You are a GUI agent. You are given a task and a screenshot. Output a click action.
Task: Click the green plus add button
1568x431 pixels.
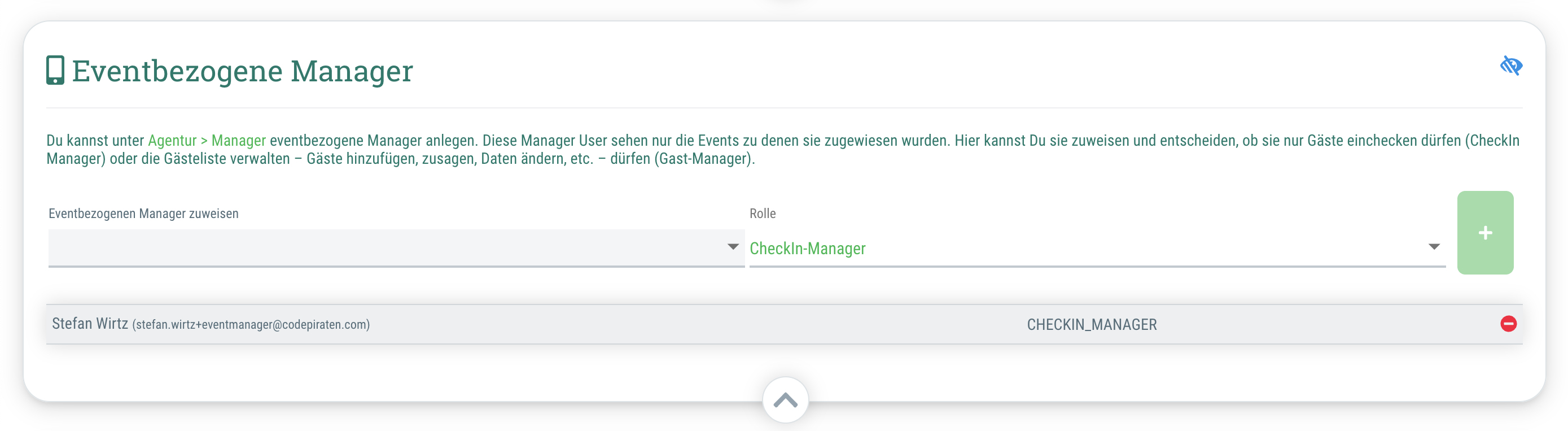[1485, 233]
